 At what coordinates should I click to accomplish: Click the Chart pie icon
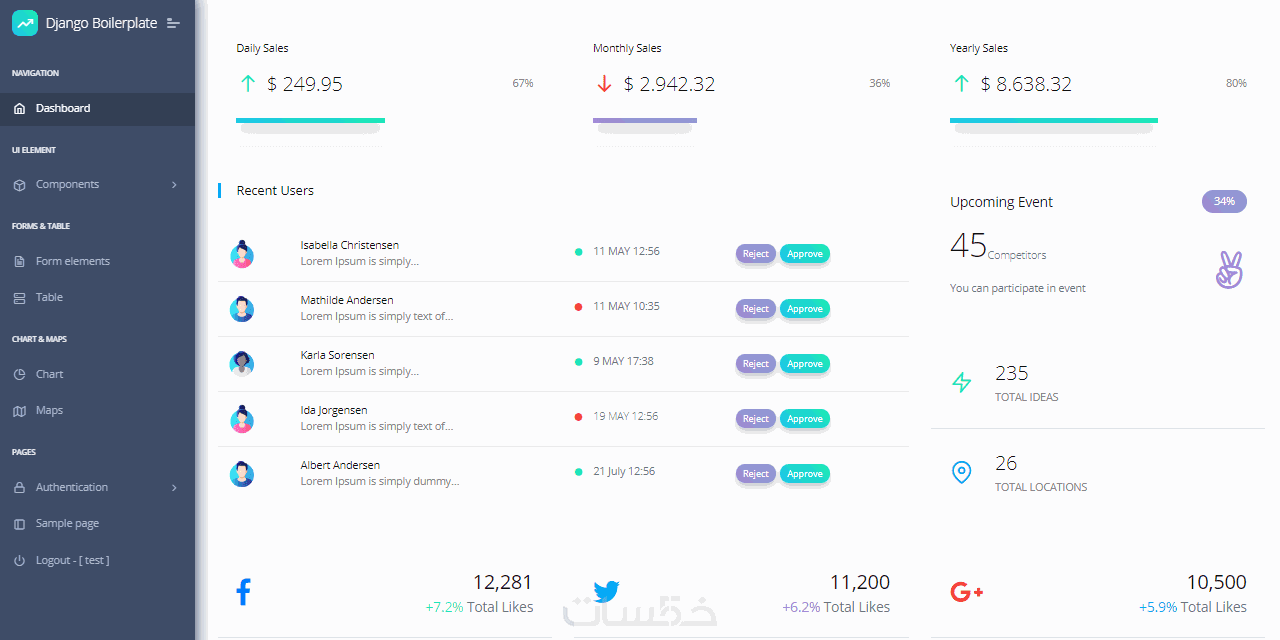(x=19, y=374)
